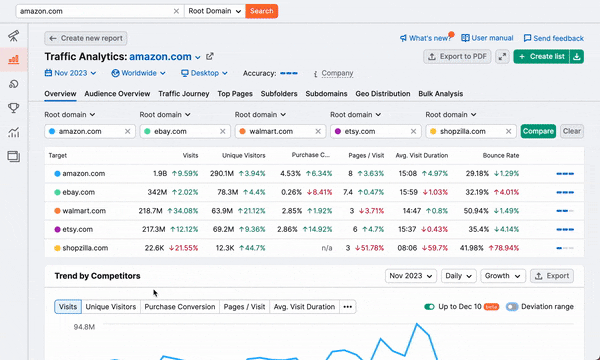Click the Export to PDF button
Viewport: 600px width, 360px height.
[457, 57]
